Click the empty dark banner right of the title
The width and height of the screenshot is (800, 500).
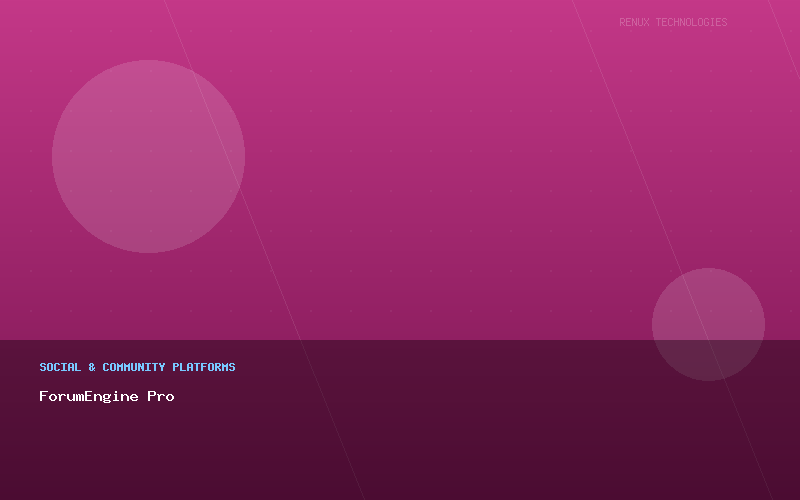pyautogui.click(x=450, y=396)
